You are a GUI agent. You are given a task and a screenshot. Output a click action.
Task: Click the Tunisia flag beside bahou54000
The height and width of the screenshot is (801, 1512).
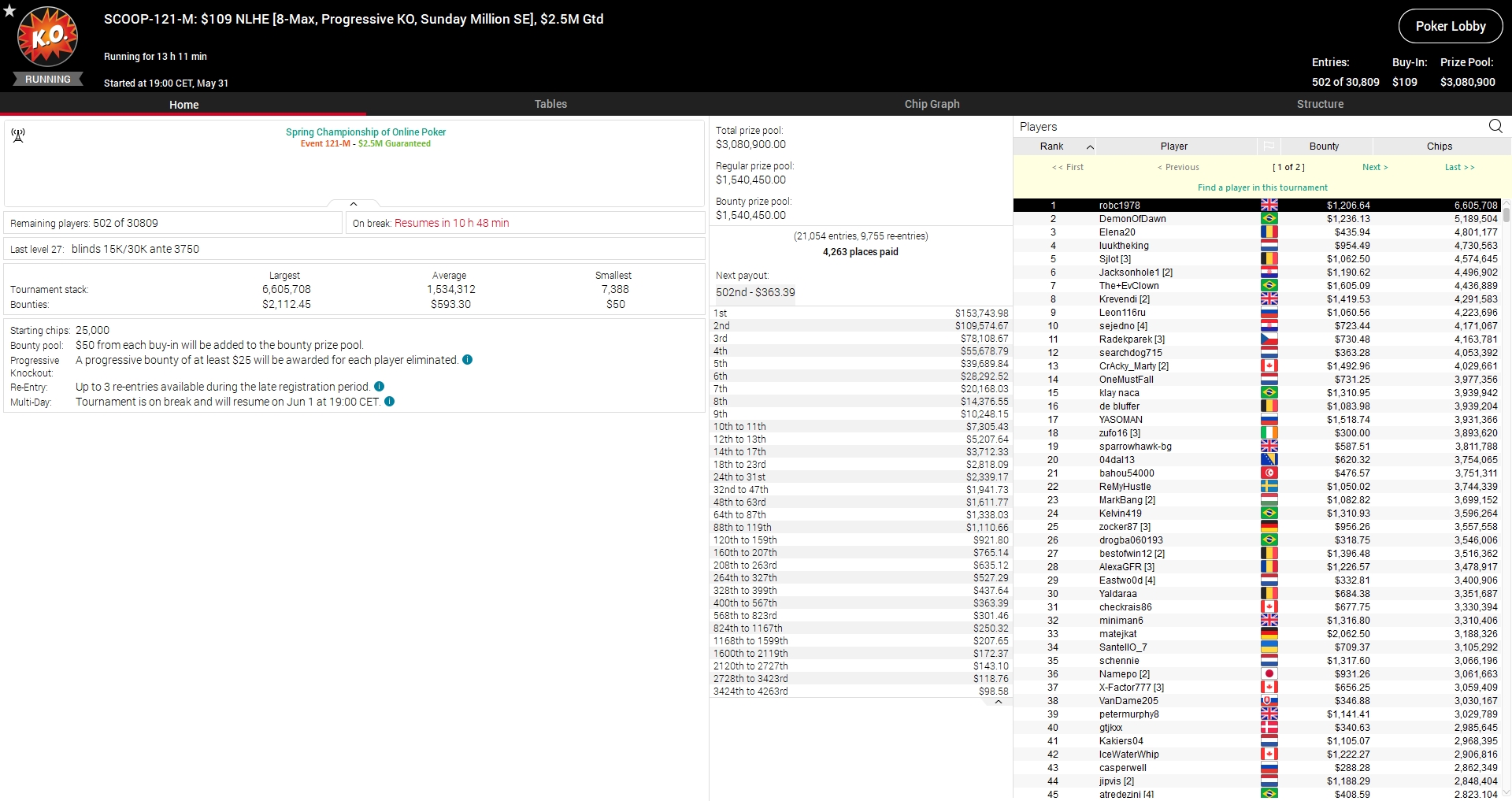1269,473
